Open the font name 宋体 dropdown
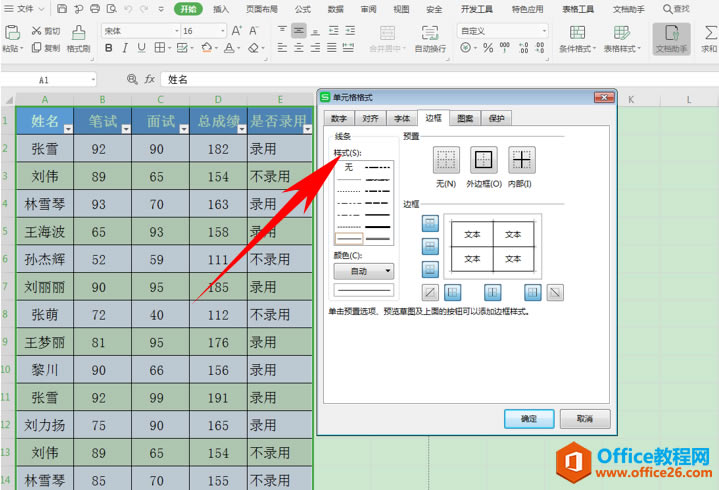The image size is (719, 490). 177,31
